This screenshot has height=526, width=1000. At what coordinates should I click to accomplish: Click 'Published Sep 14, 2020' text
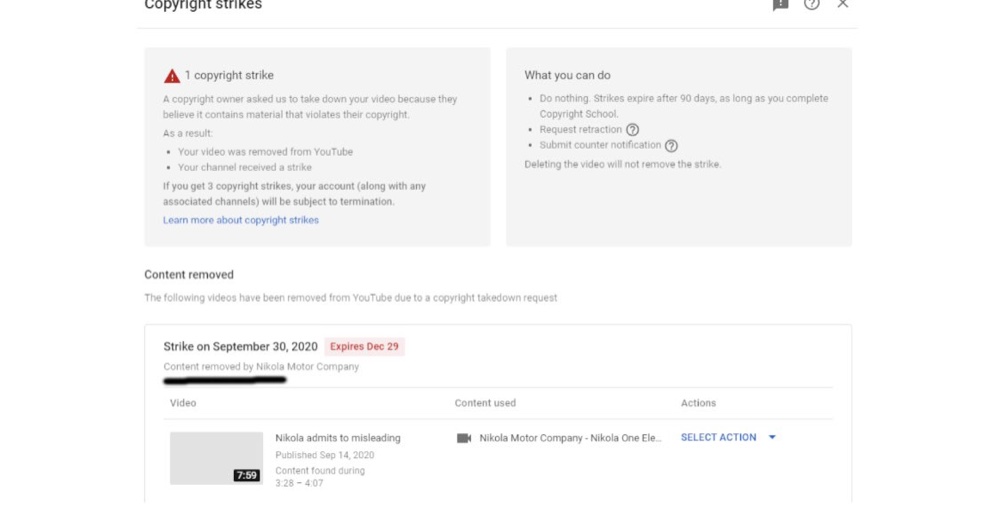pos(325,455)
